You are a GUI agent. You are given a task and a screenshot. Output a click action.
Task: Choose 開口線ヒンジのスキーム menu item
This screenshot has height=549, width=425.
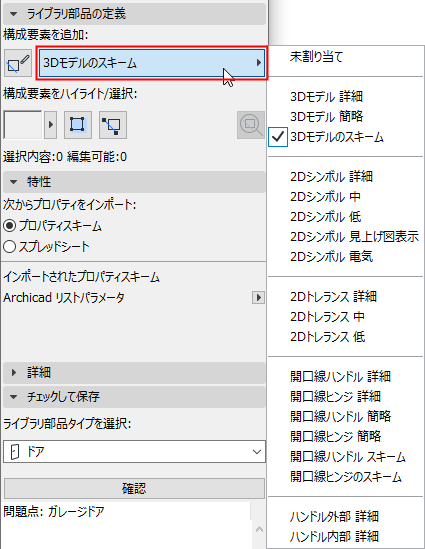click(345, 477)
